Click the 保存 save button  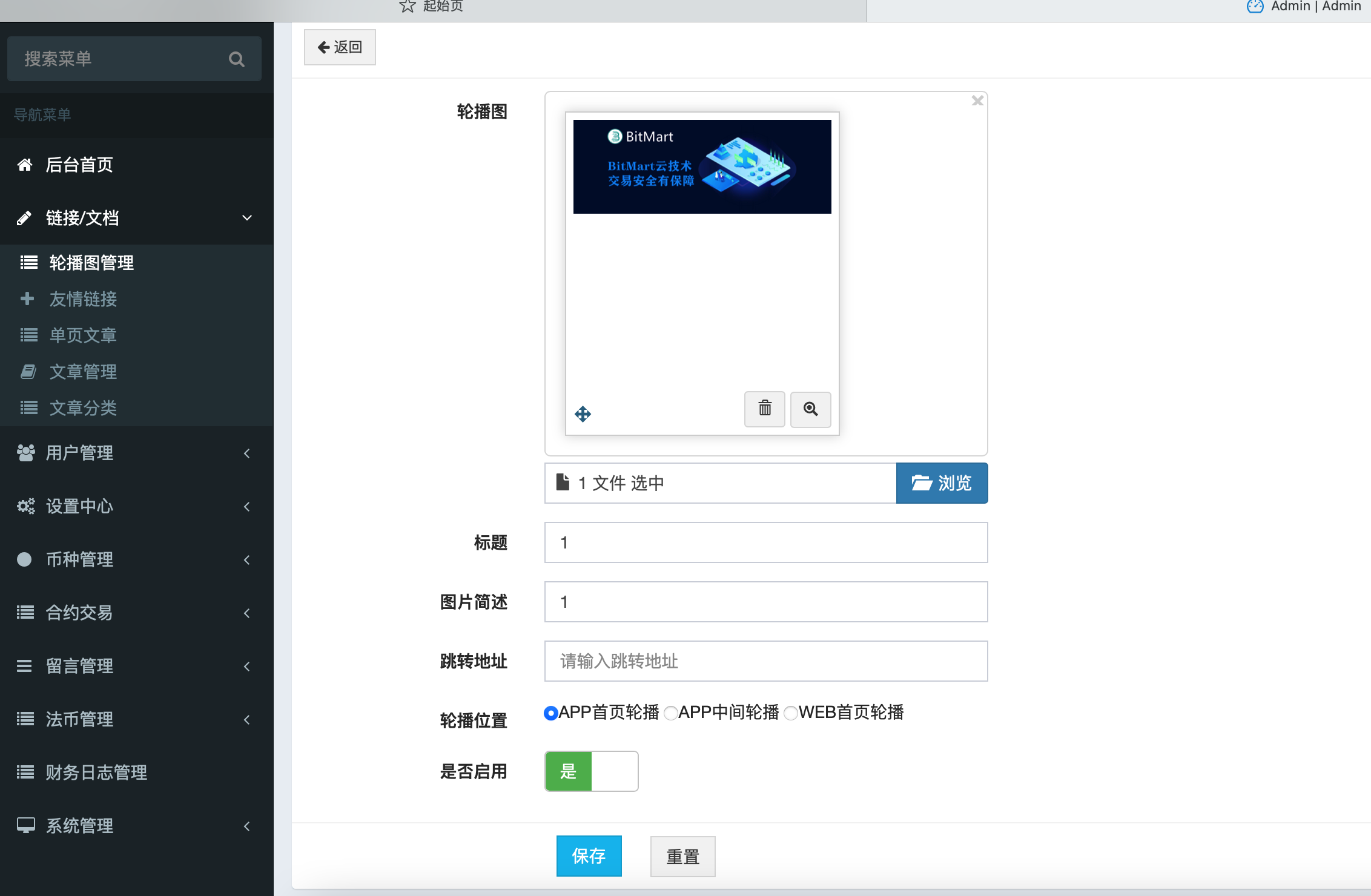click(589, 855)
